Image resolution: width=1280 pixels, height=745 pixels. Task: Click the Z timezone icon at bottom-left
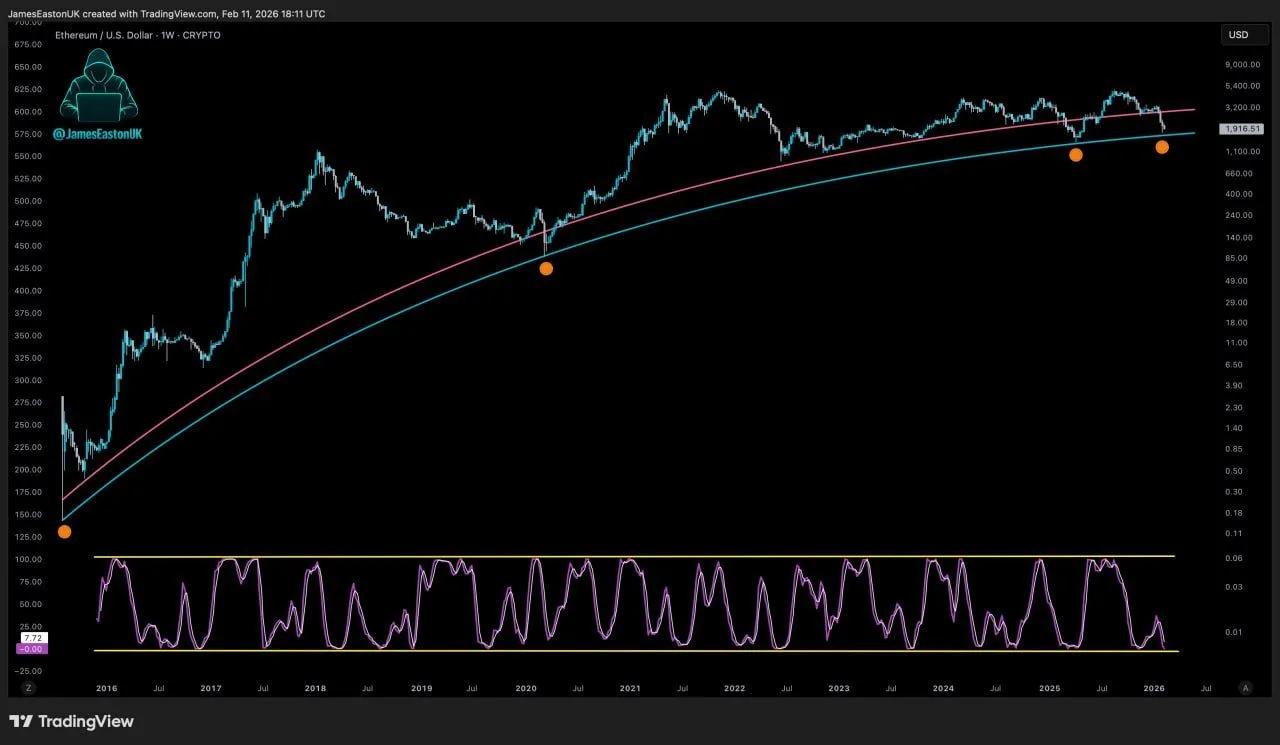coord(29,688)
